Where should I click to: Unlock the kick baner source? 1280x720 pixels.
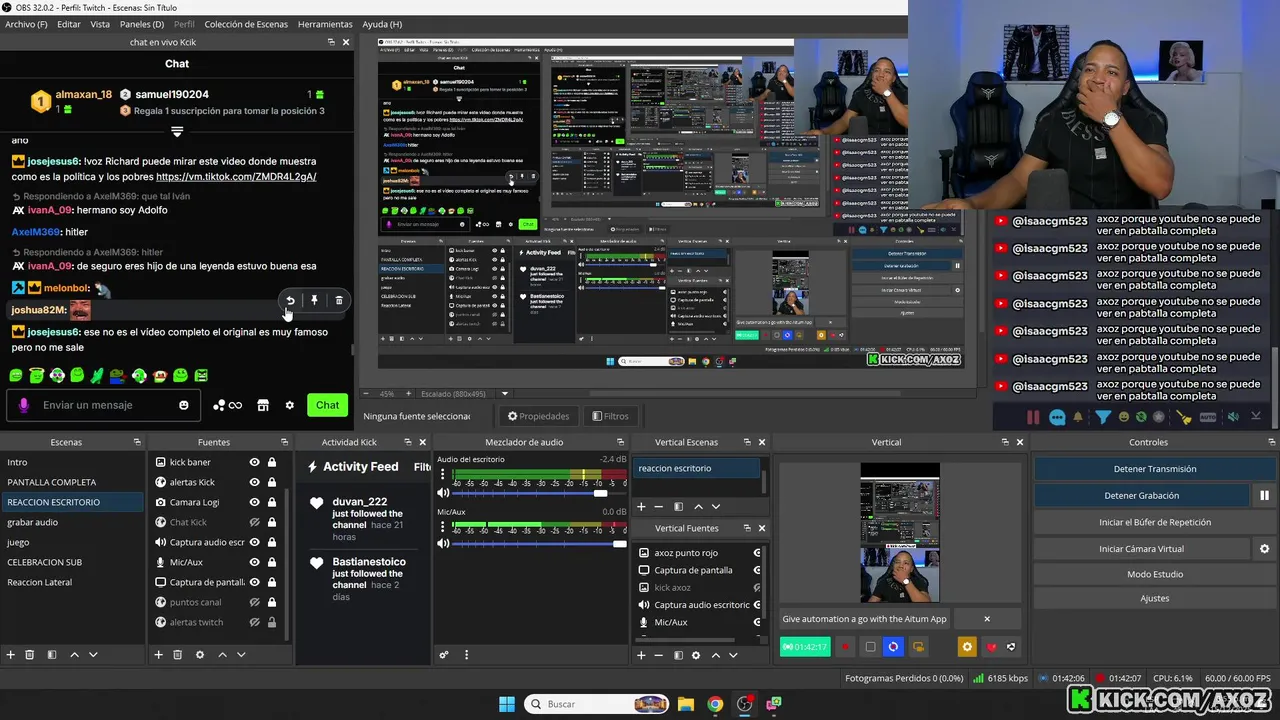[x=271, y=462]
